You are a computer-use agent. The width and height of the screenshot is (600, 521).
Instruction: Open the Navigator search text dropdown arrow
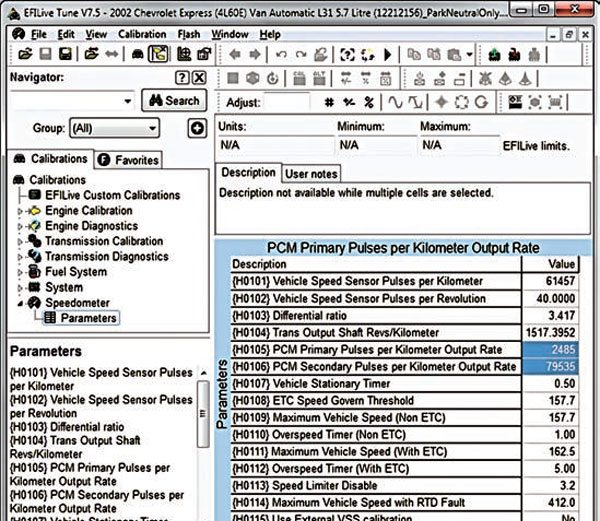pos(127,101)
